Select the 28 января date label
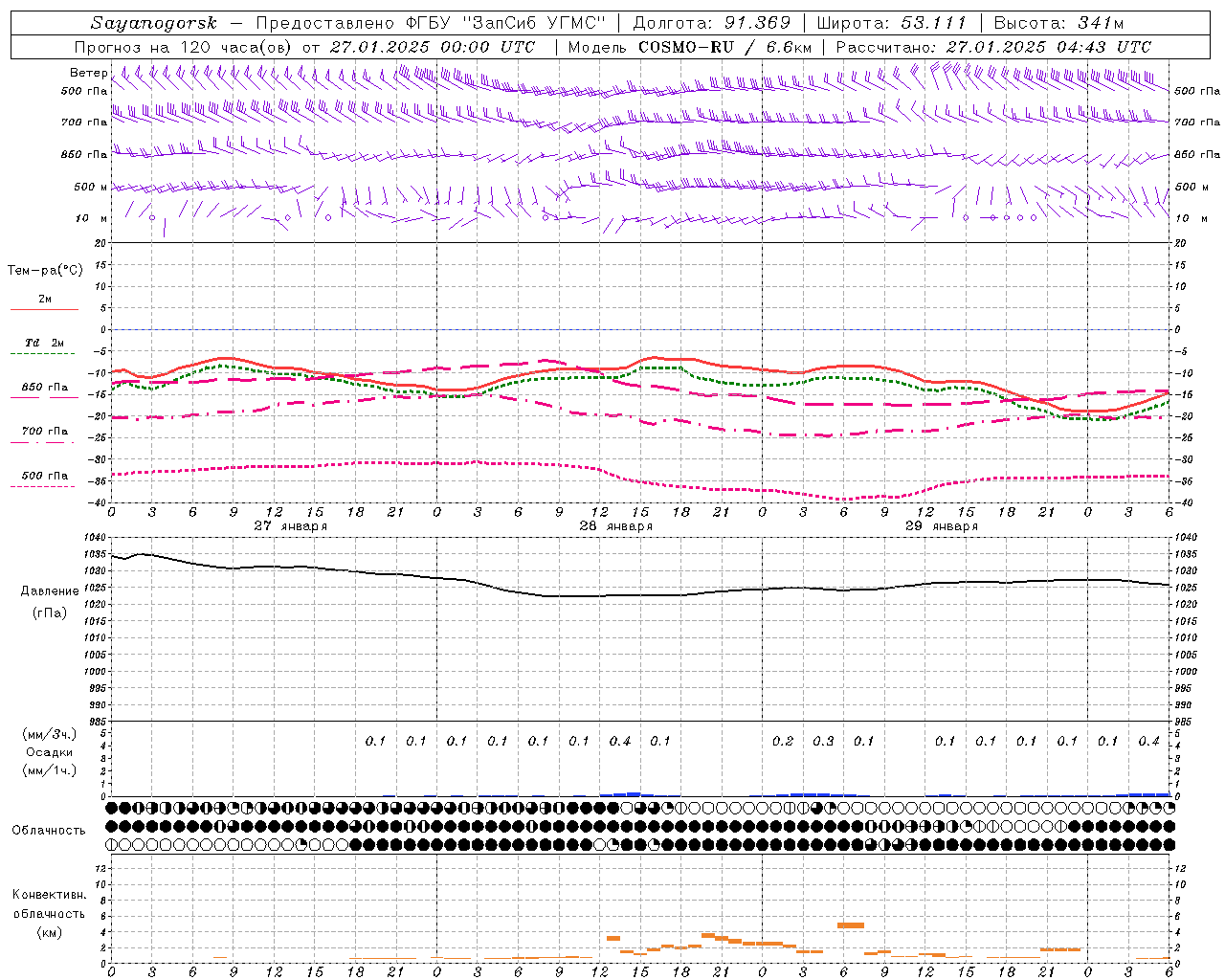Viewport: 1225px width, 980px height. 616,526
